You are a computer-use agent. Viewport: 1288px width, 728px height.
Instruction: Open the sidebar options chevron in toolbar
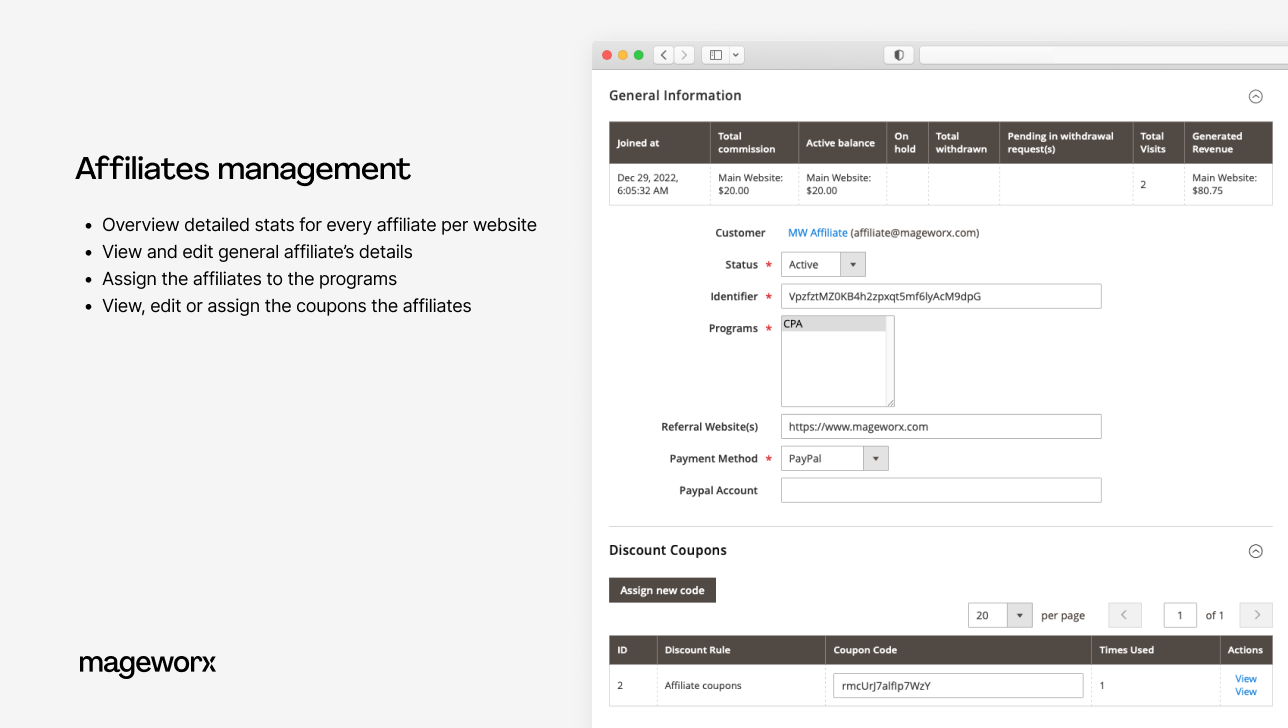pos(736,55)
